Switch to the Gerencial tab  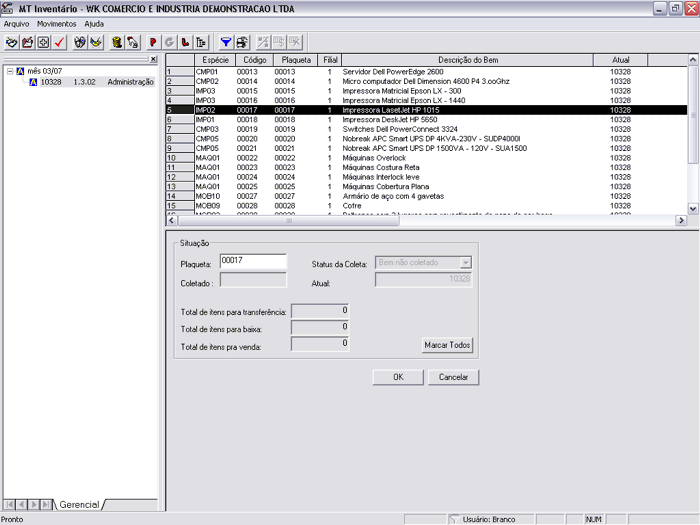pyautogui.click(x=80, y=505)
